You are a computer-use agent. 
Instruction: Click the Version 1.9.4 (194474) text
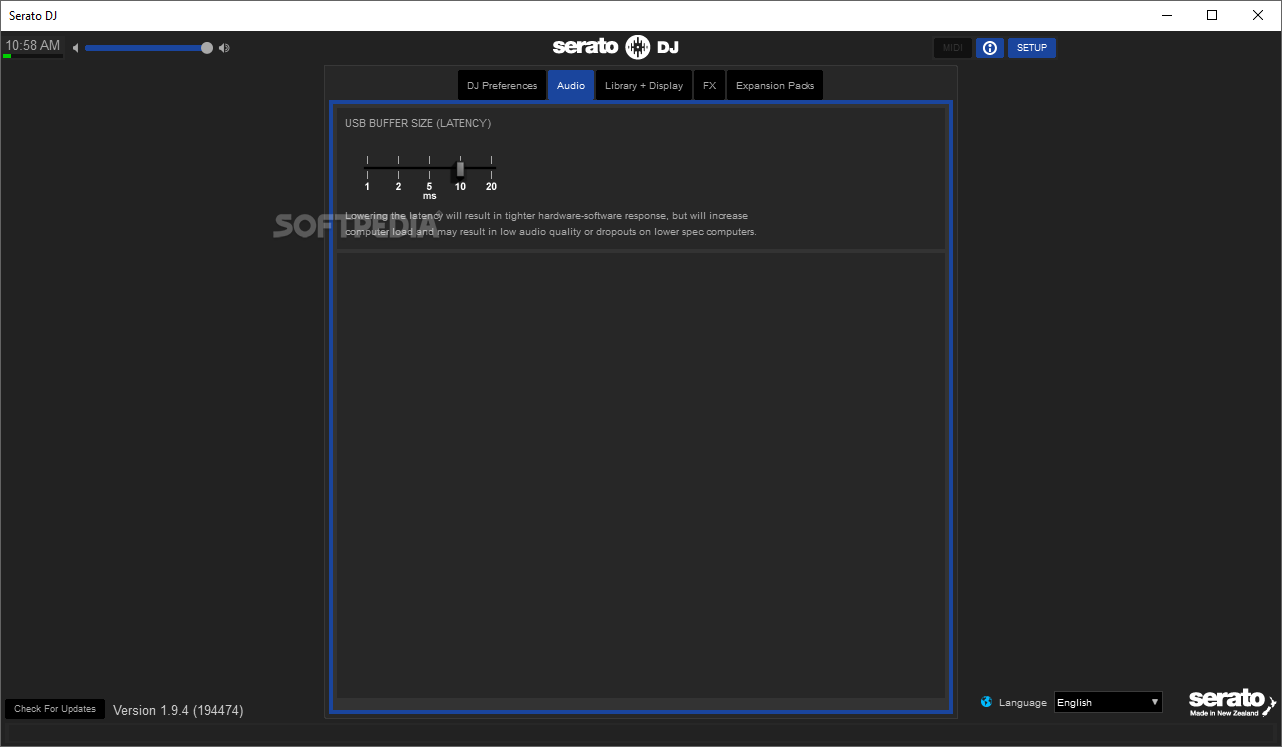point(178,710)
